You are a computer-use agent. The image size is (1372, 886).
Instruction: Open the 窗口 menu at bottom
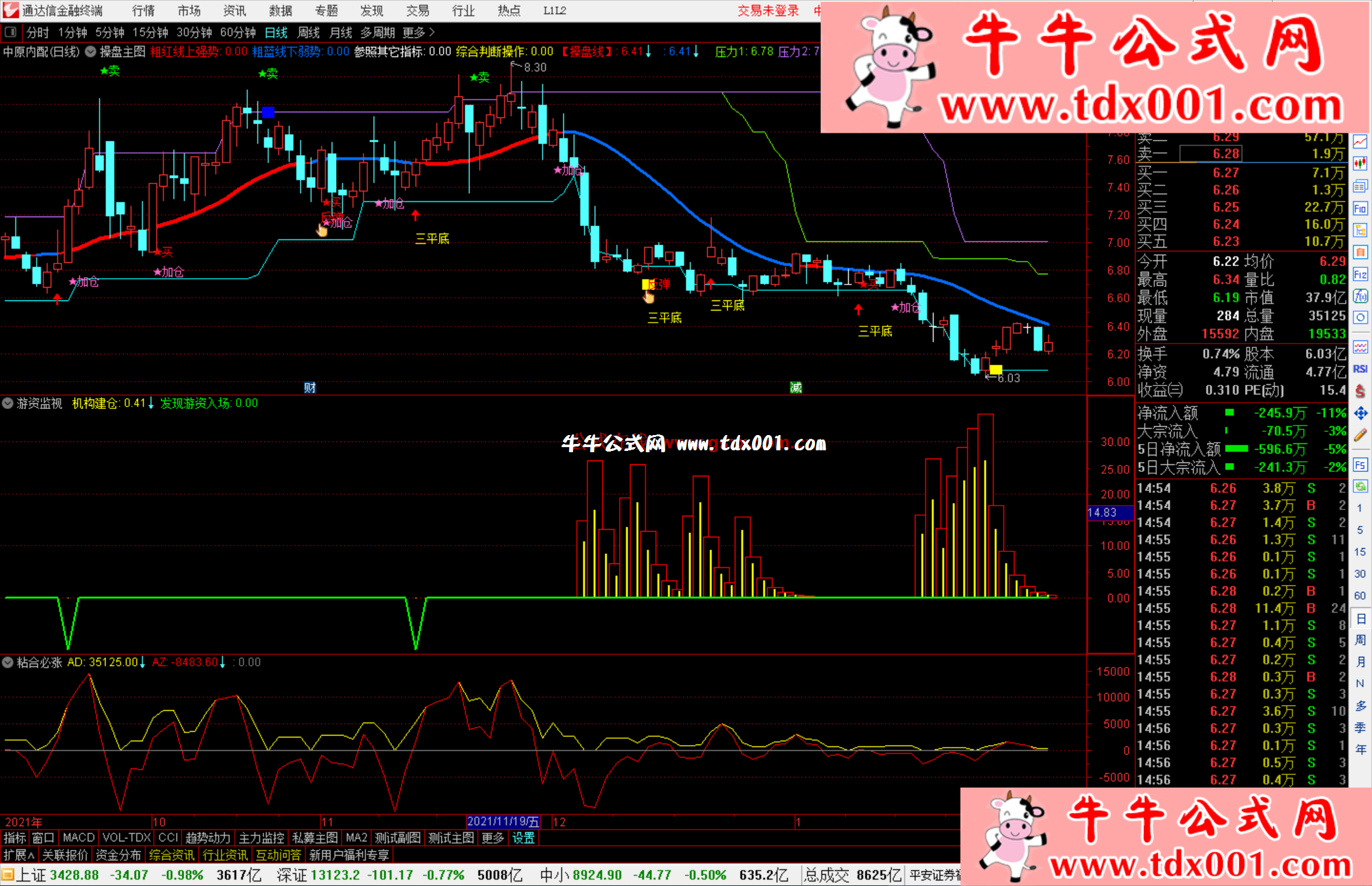[x=43, y=838]
